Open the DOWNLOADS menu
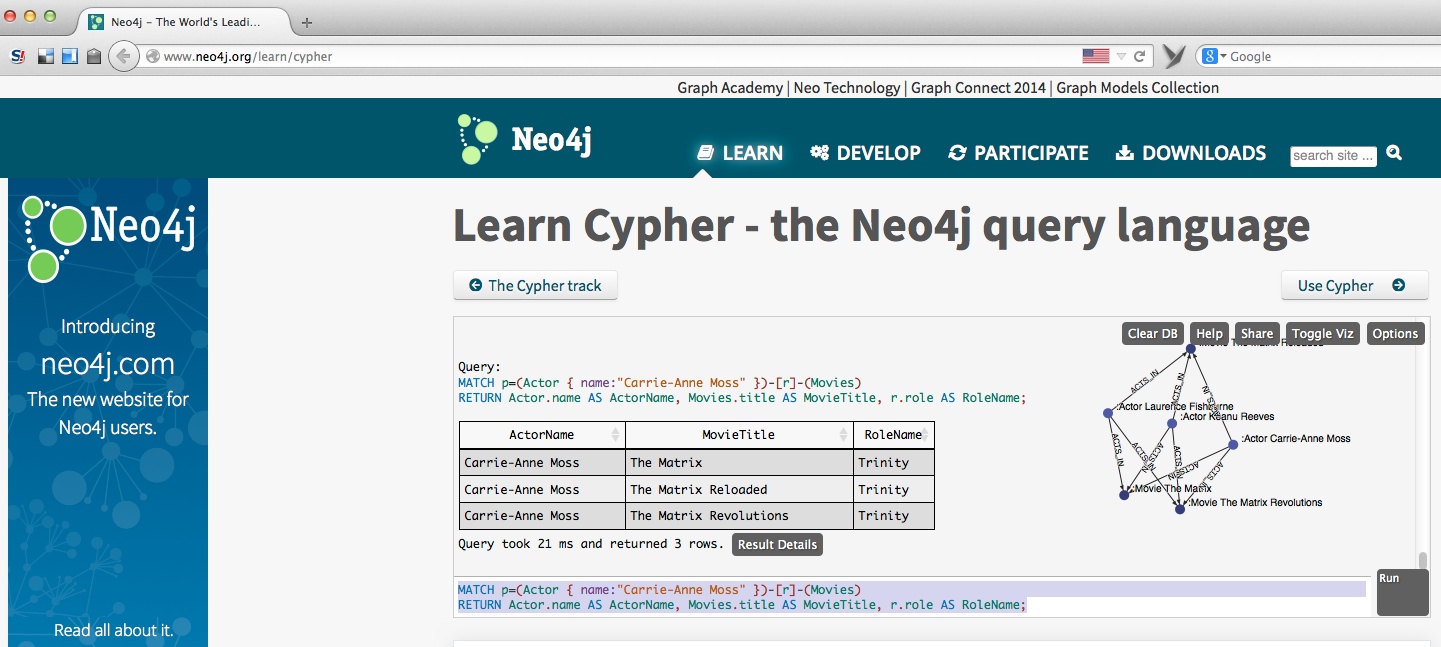This screenshot has width=1441, height=647. click(1191, 153)
